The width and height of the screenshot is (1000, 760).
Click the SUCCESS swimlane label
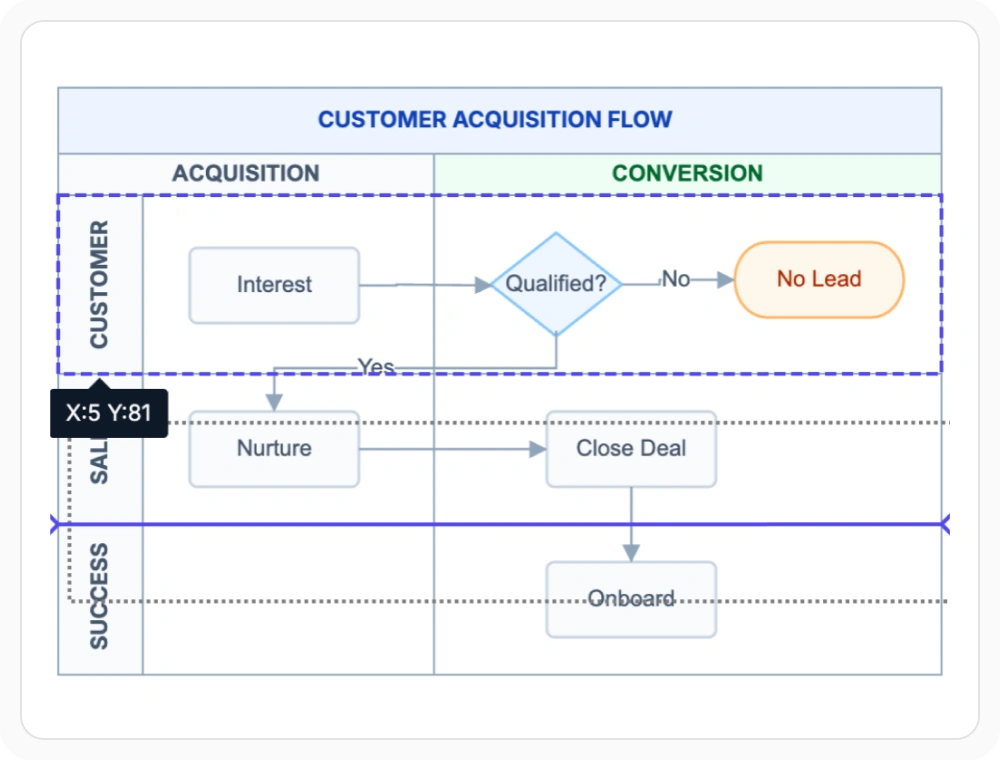click(x=99, y=596)
